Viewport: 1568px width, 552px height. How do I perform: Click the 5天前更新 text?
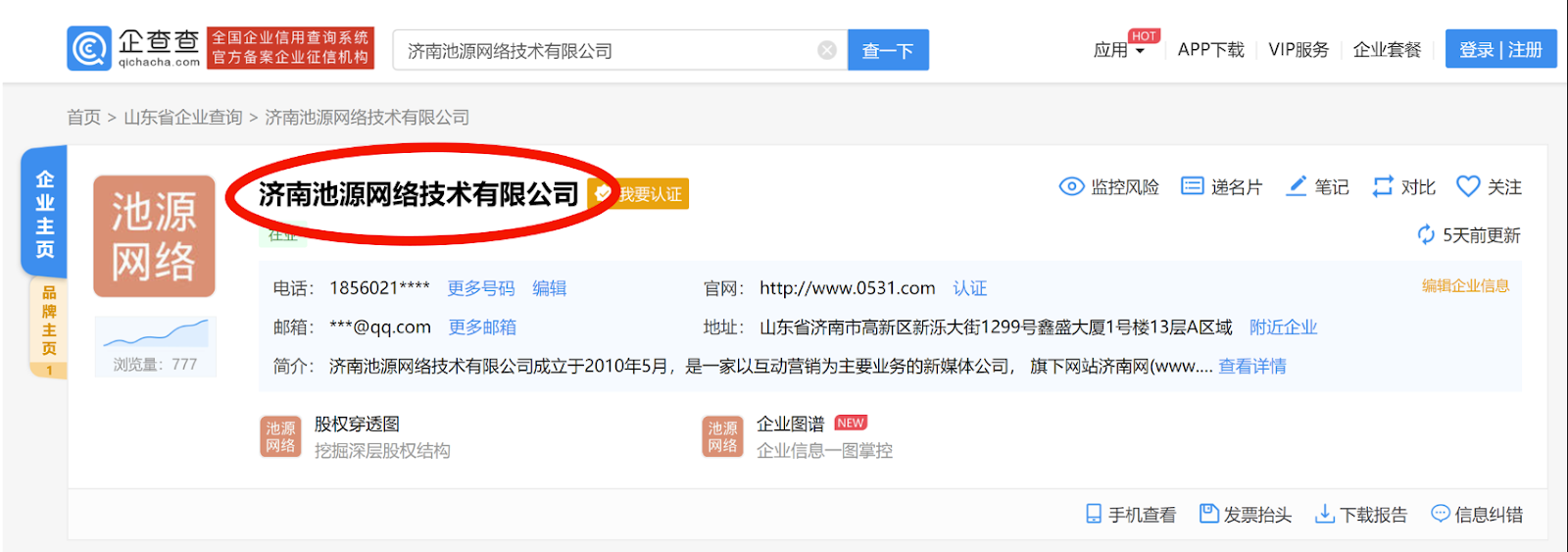click(1482, 235)
